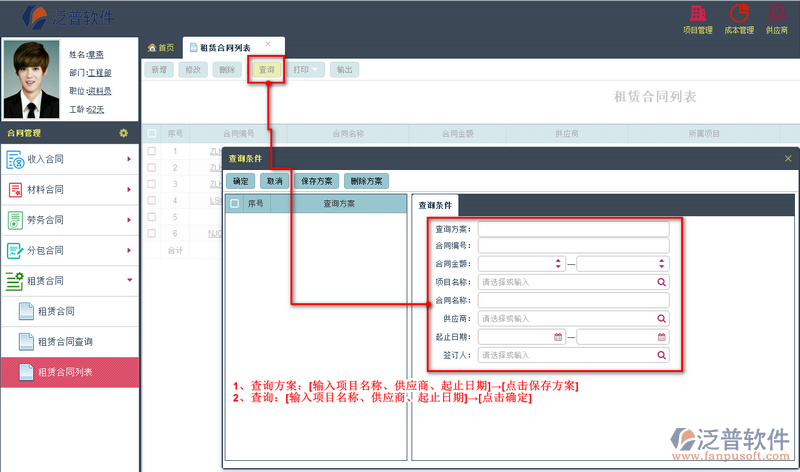Toggle checkbox in 查询方案 list header
This screenshot has height=472, width=800.
[x=234, y=203]
